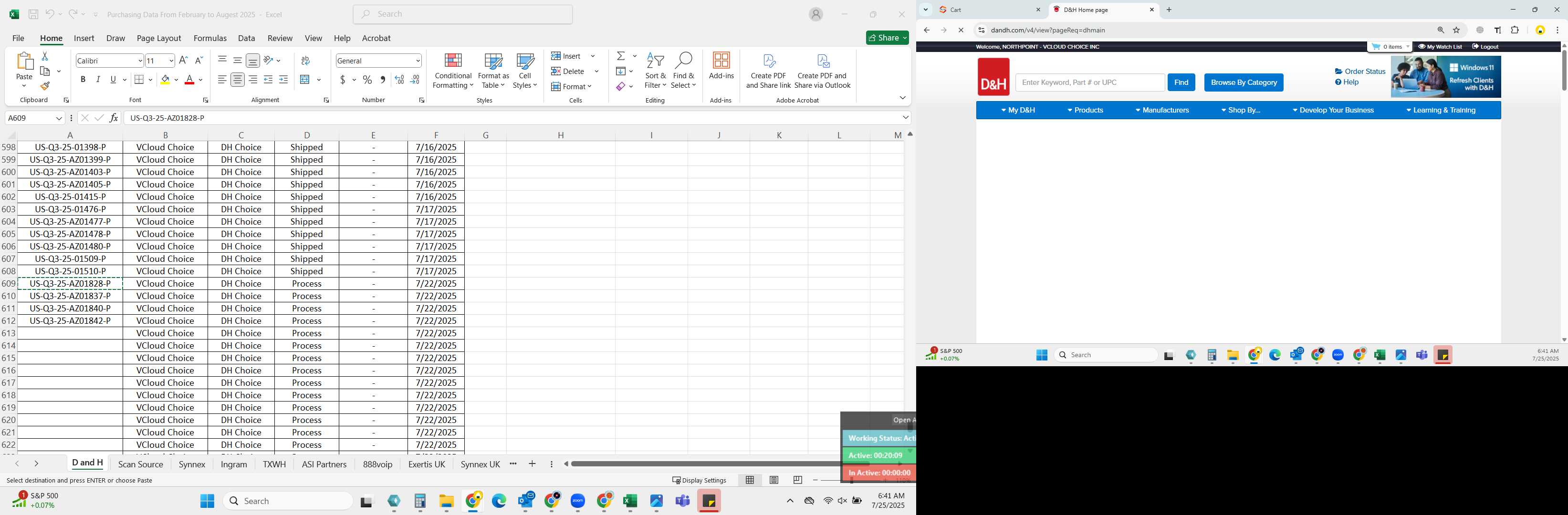Switch to Normal view in status bar
Image resolution: width=1568 pixels, height=515 pixels.
(750, 480)
